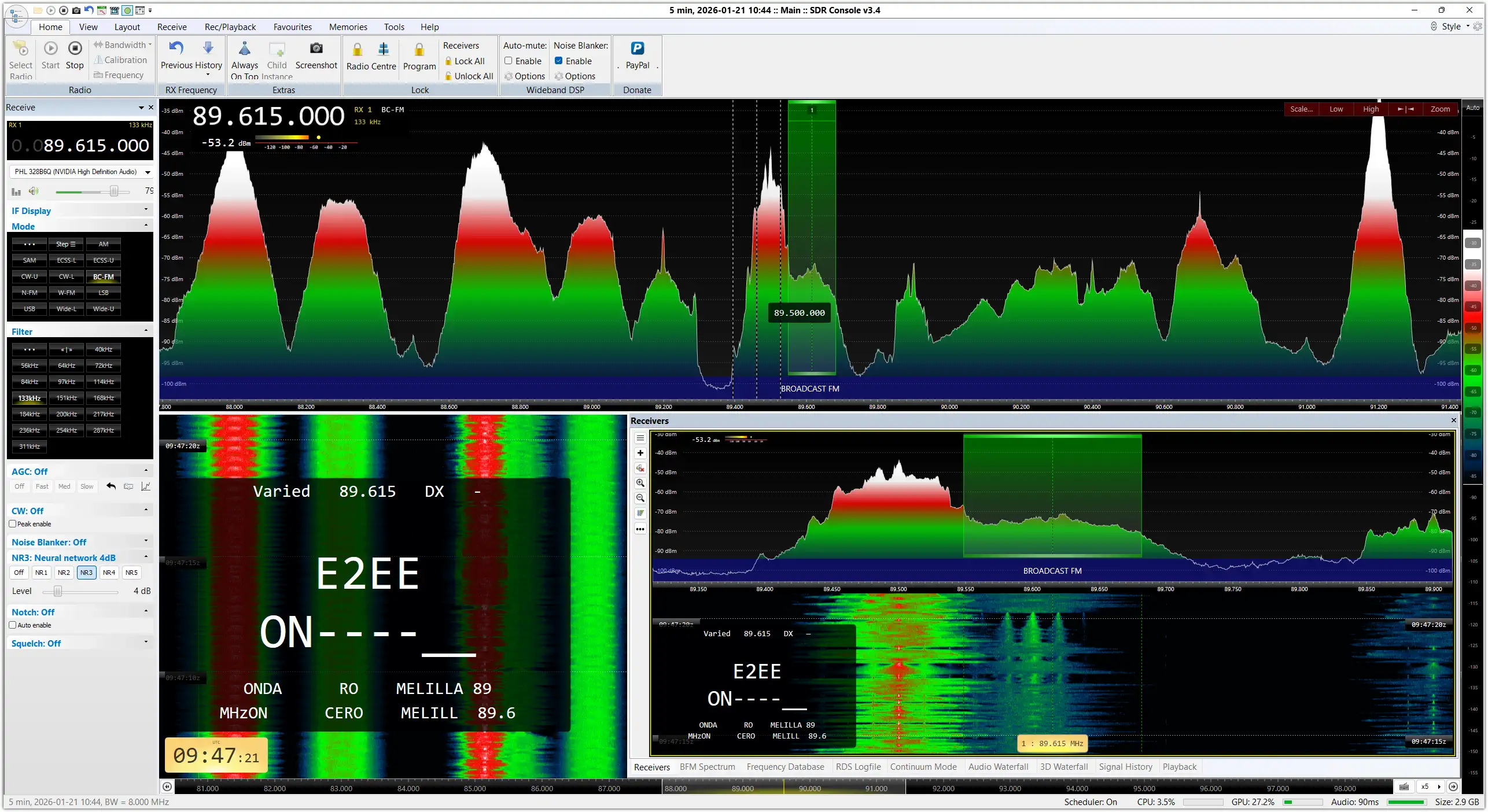Open audio output device dropdown
The image size is (1488, 812).
[148, 172]
